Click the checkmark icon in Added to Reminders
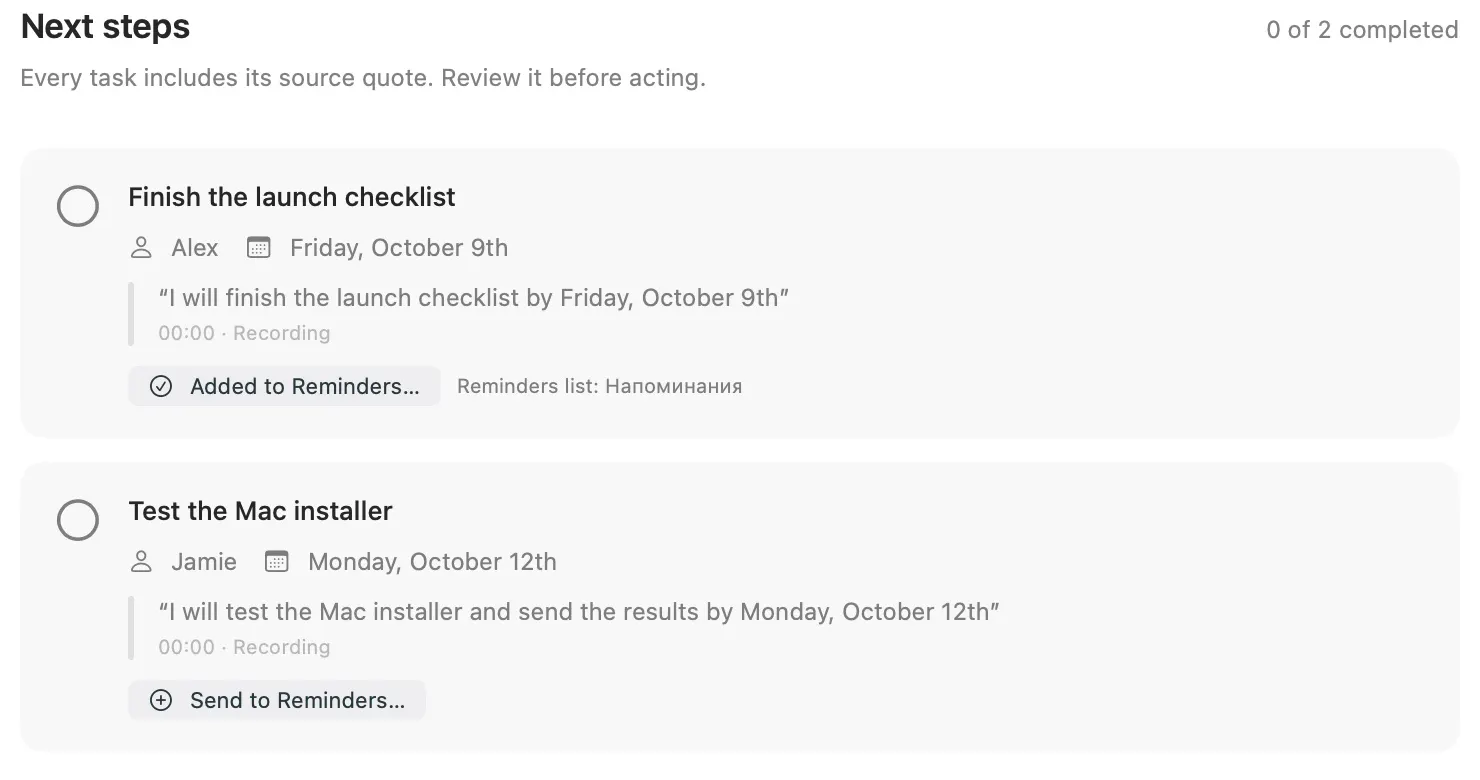Screen dimensions: 1480x780 tap(161, 387)
